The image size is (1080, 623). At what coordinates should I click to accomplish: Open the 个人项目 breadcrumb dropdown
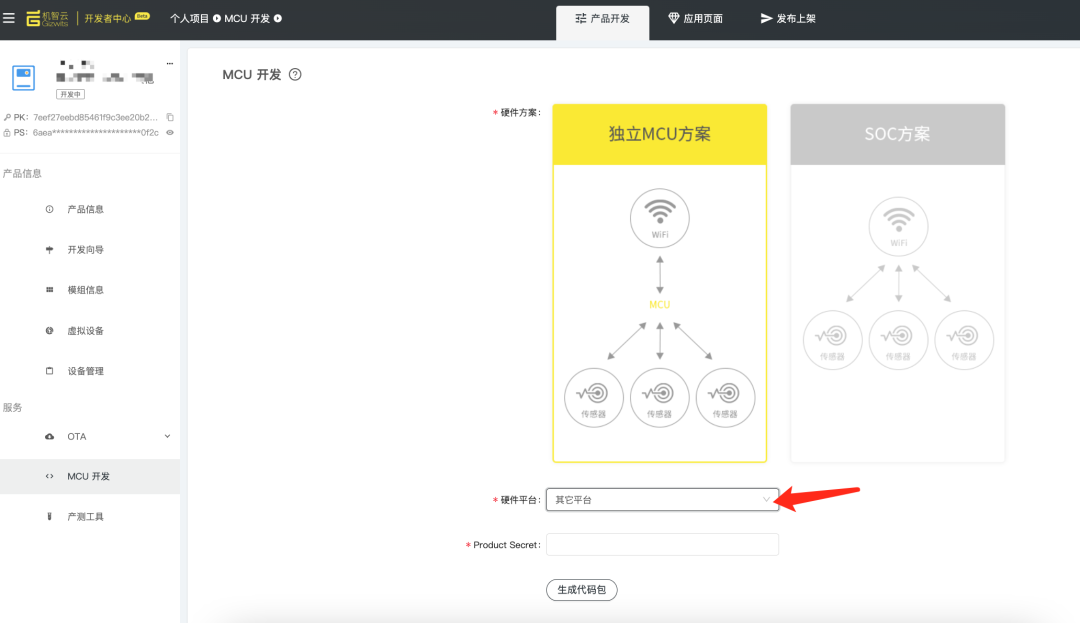click(195, 19)
